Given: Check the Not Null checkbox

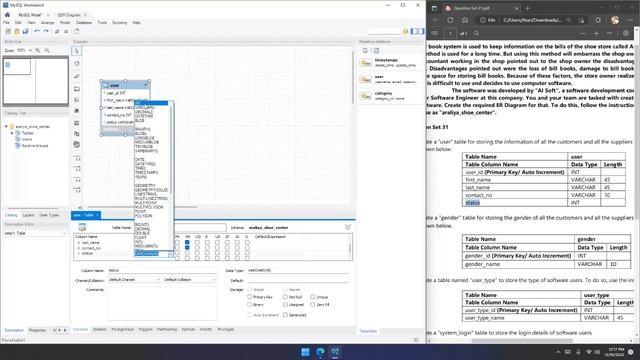Looking at the screenshot, I should (285, 297).
